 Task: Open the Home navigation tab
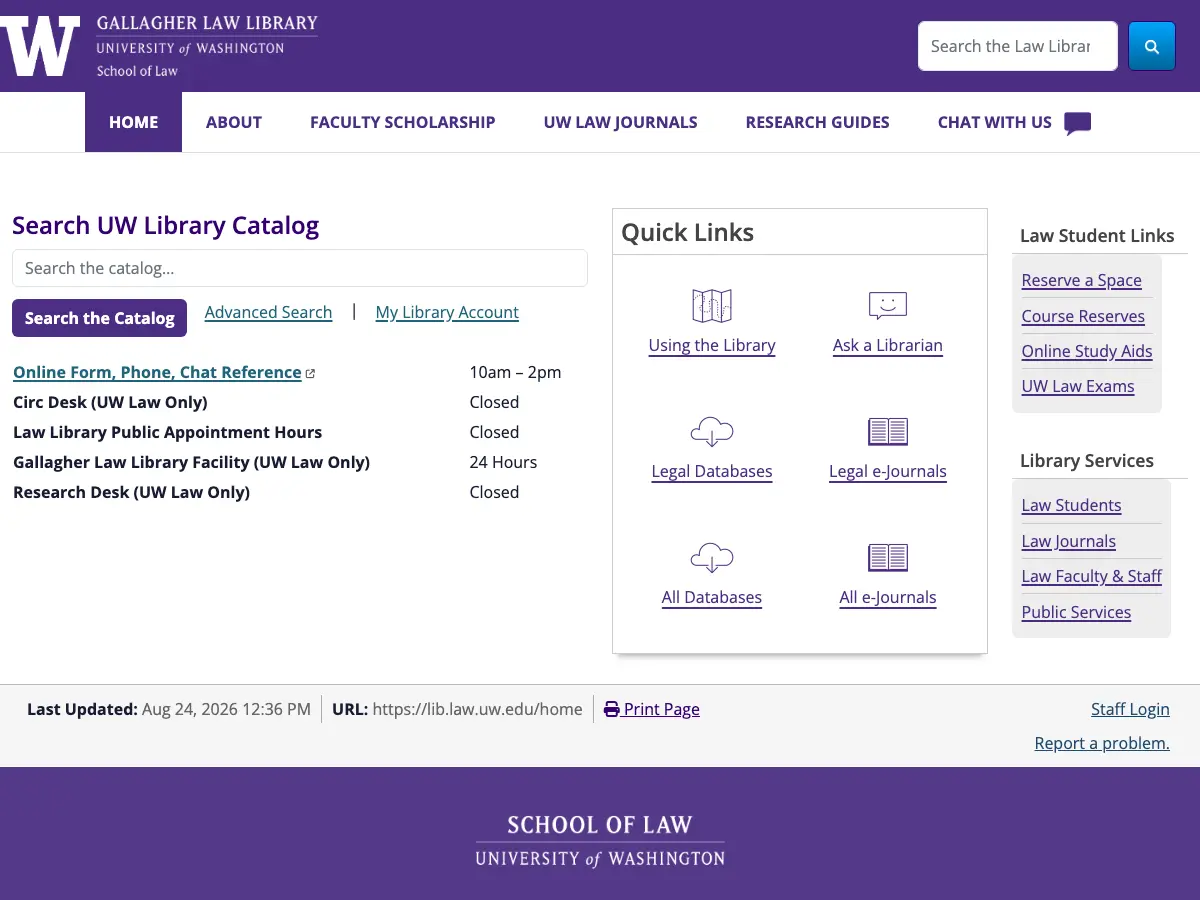[x=134, y=122]
